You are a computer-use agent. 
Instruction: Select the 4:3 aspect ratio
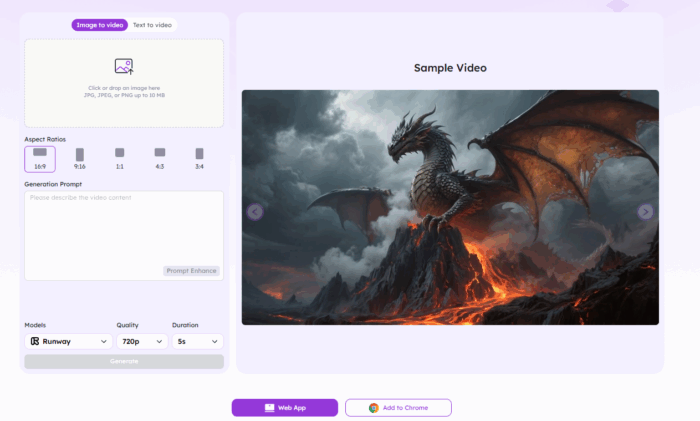point(160,159)
